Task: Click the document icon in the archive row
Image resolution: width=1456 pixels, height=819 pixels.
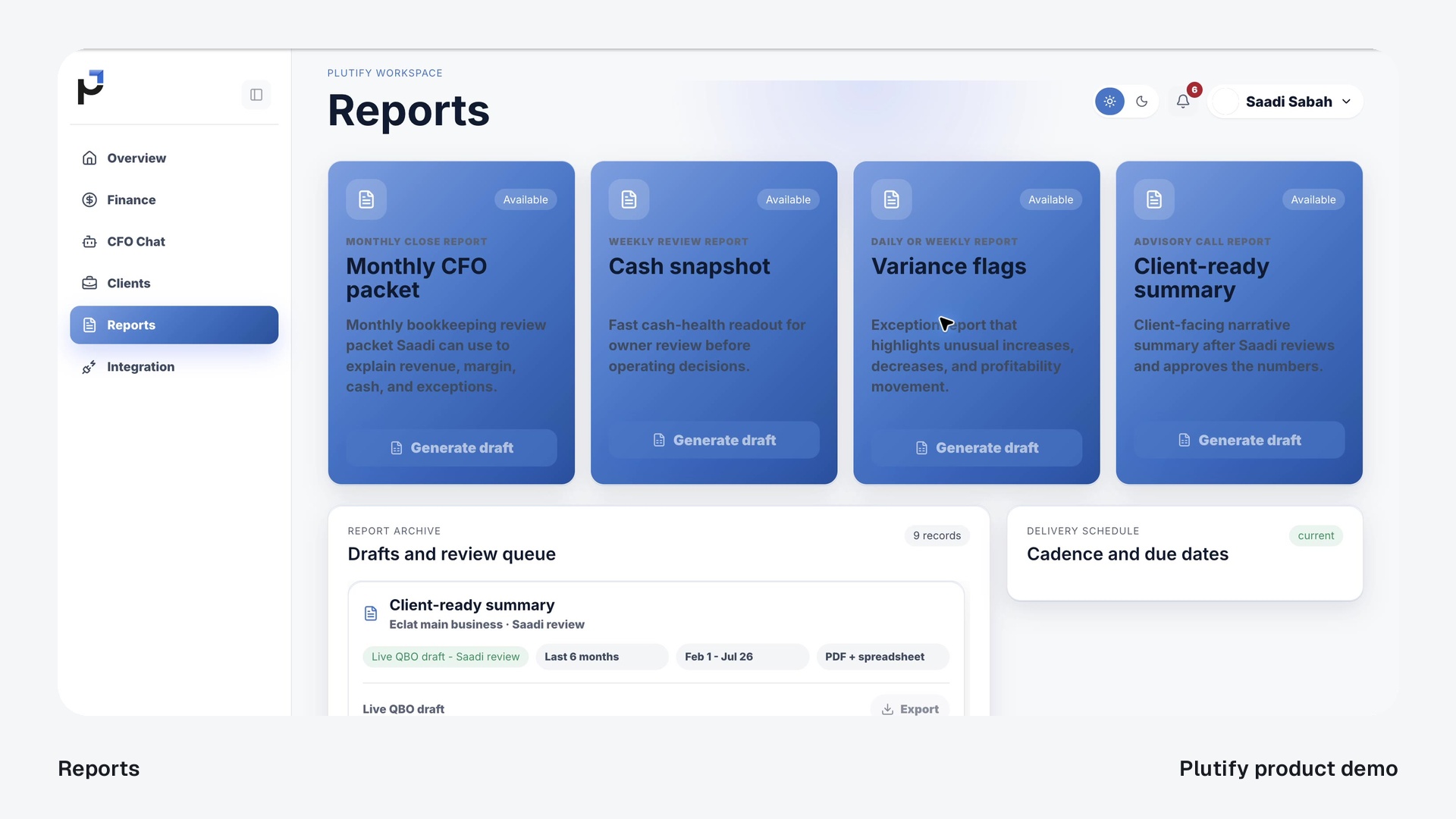Action: (x=371, y=613)
